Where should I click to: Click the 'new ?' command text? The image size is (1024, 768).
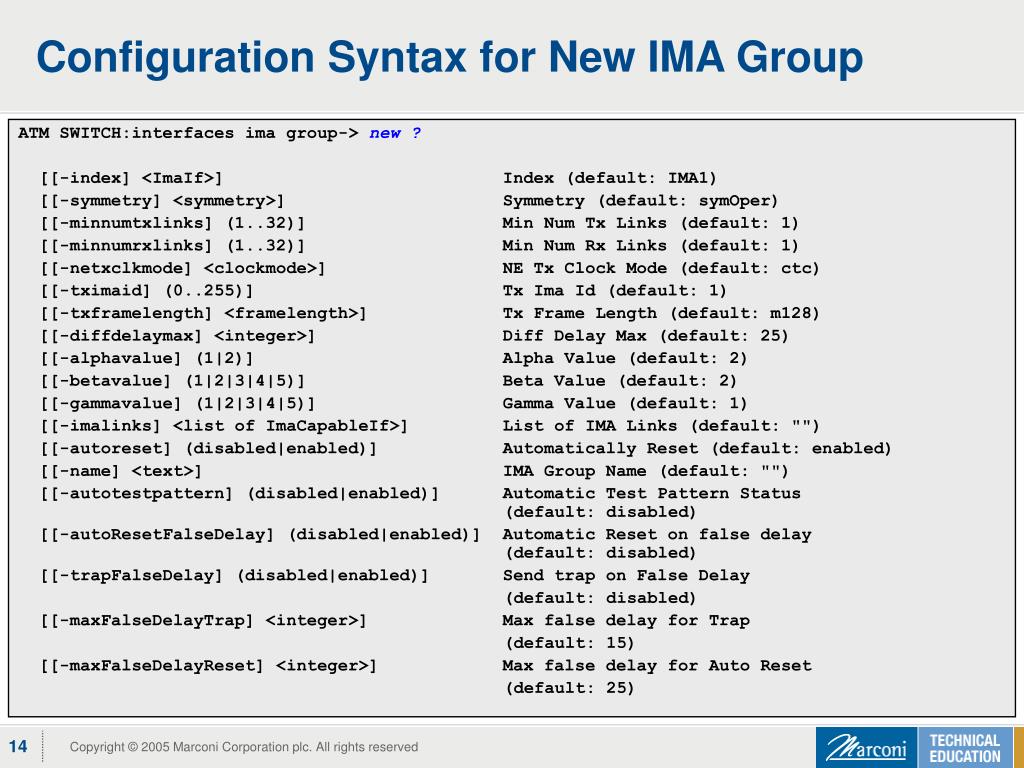tap(395, 133)
